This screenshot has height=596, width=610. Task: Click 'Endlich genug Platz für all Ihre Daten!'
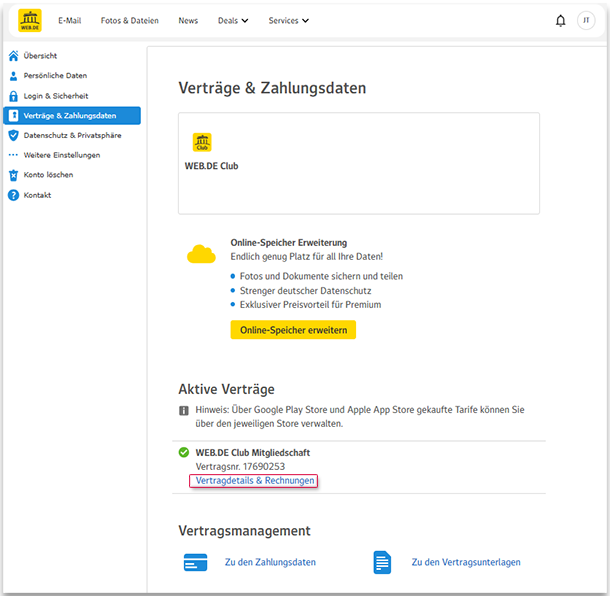[307, 257]
